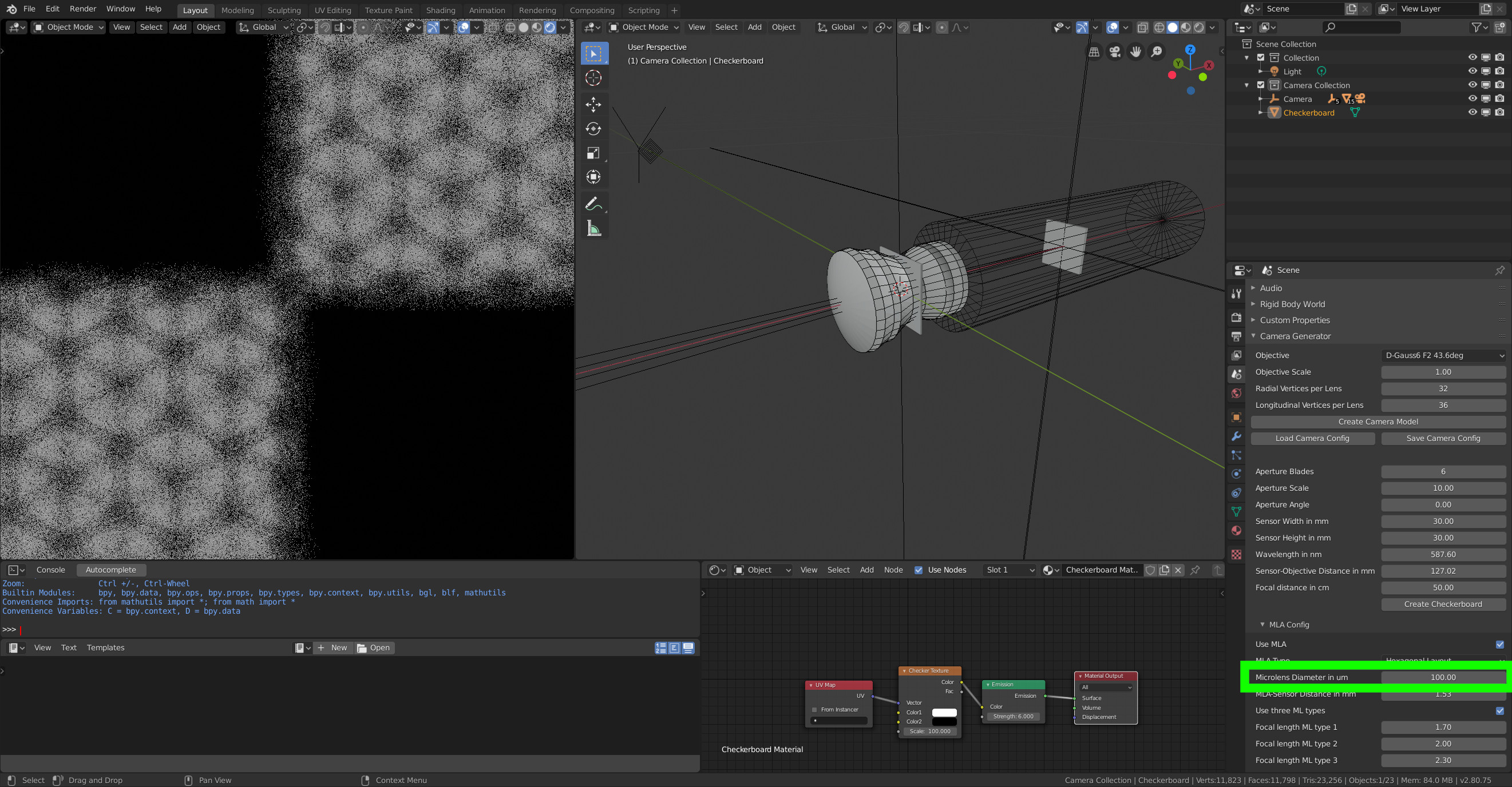Click Create Camera Model button
The image size is (1512, 787).
[1378, 422]
